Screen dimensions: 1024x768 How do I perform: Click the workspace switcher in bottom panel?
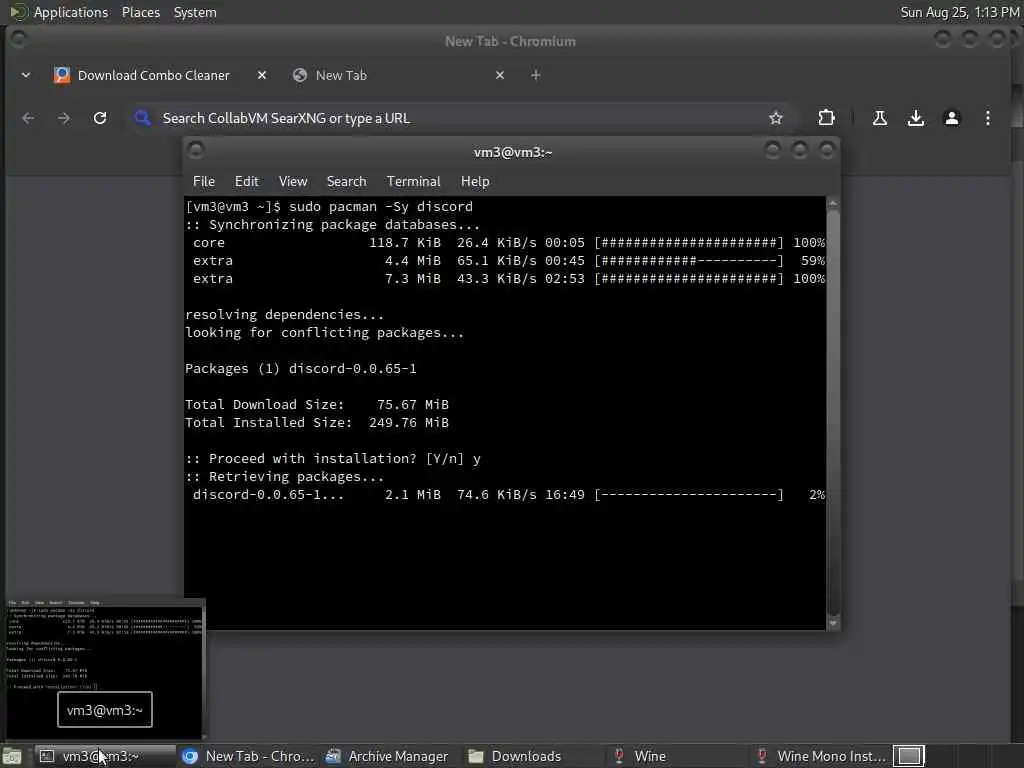908,756
